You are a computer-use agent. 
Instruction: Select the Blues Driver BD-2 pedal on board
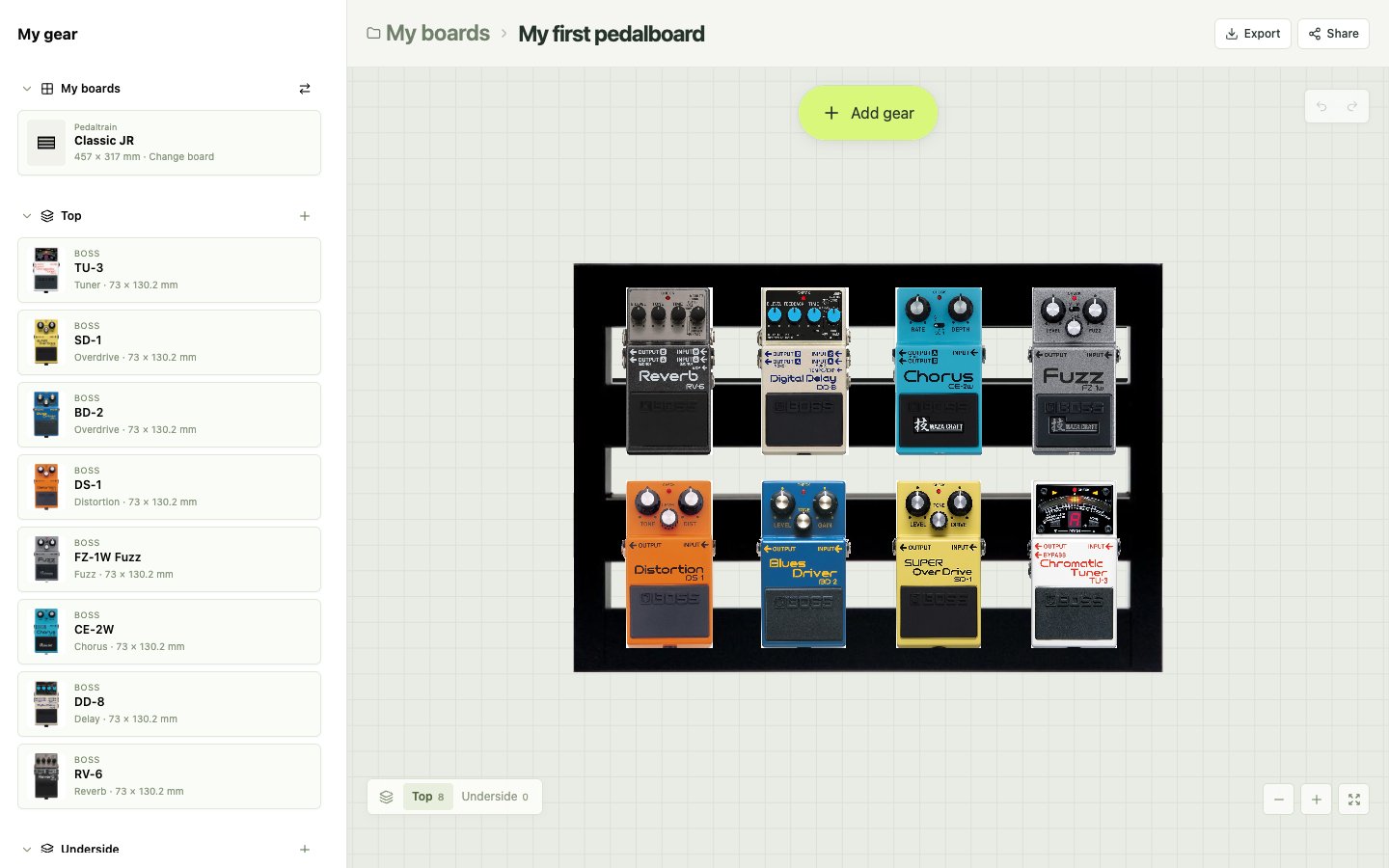click(803, 564)
